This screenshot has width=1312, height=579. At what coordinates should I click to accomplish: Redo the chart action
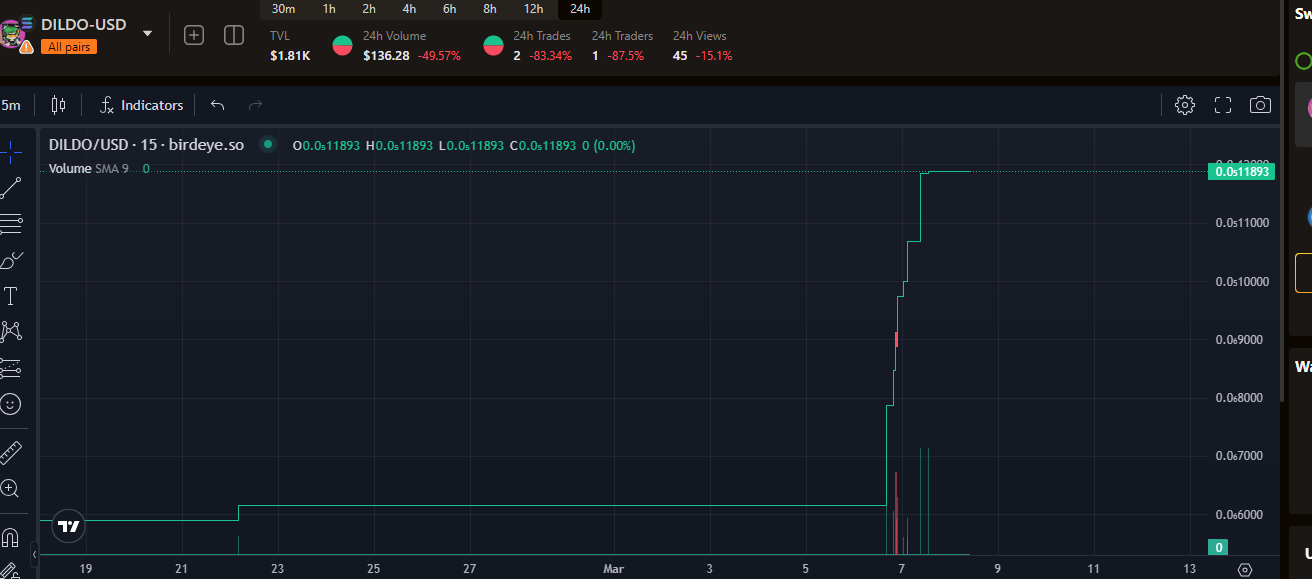coord(255,105)
